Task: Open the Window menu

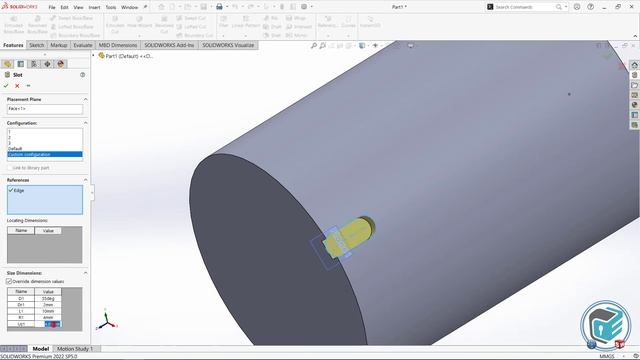Action: [129, 7]
